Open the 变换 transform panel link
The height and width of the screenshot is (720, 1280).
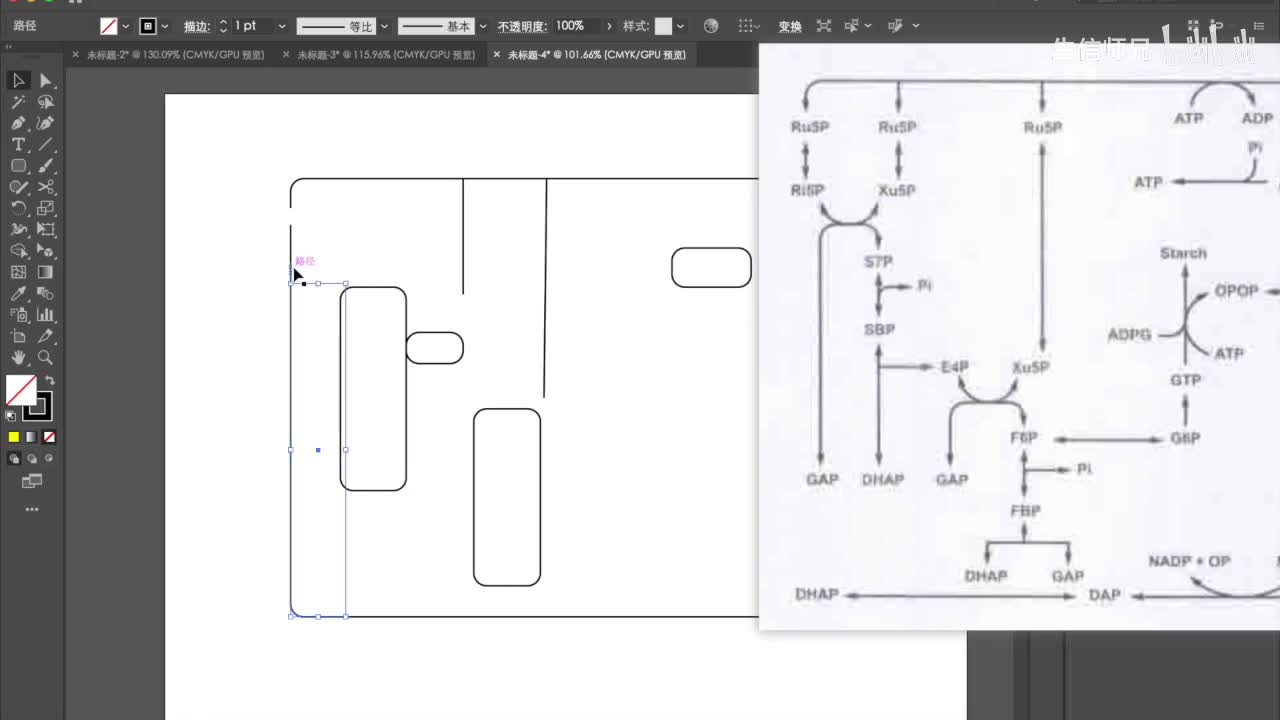pos(790,26)
